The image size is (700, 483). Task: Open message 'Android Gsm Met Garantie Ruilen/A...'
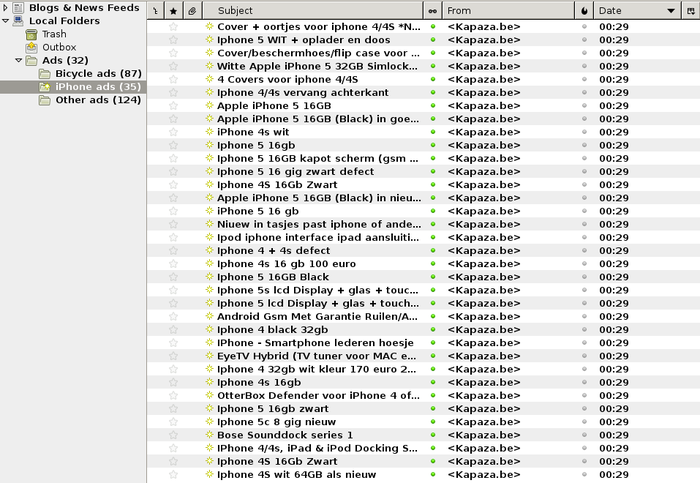click(317, 316)
